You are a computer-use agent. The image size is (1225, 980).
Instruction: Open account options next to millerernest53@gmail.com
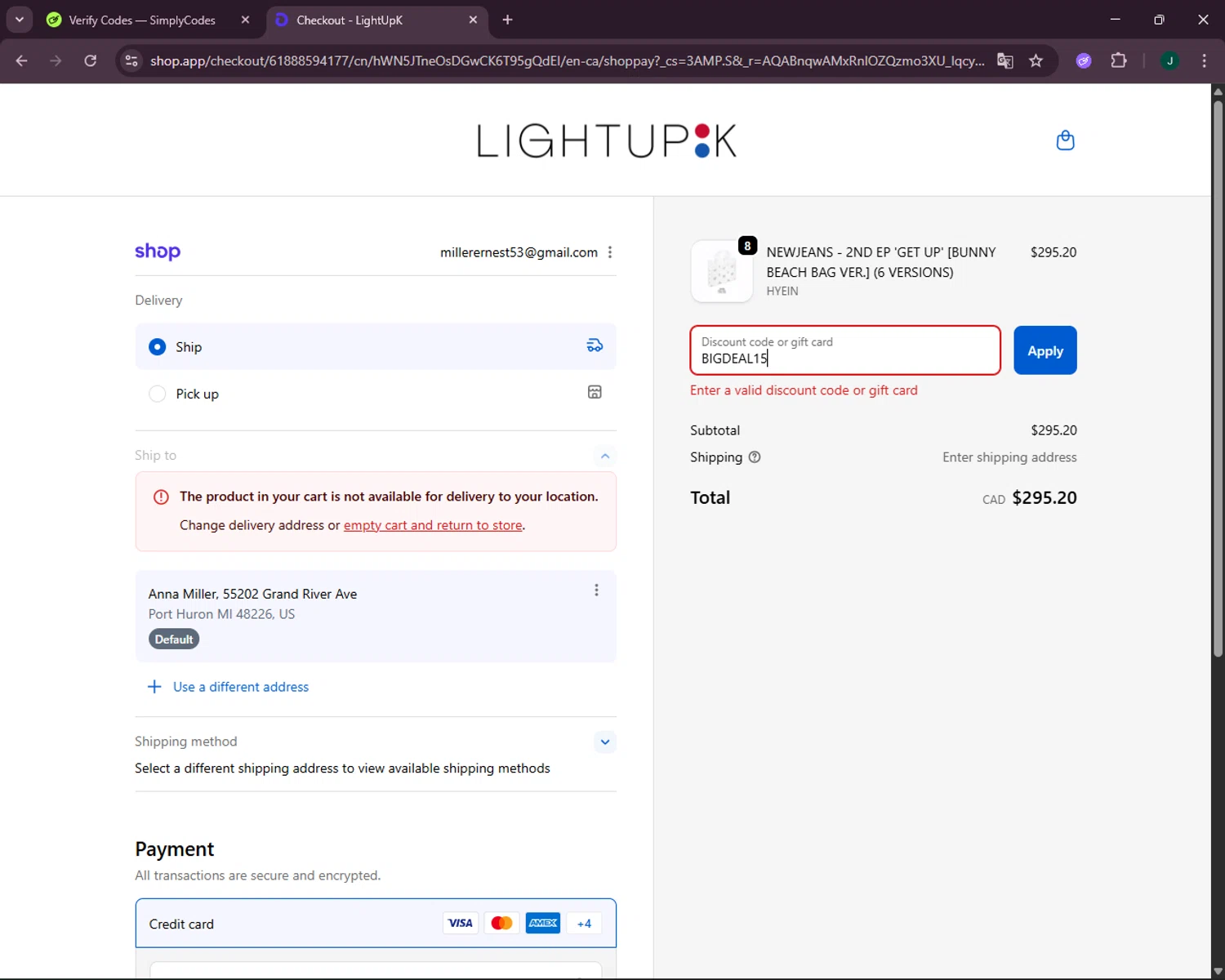(610, 252)
